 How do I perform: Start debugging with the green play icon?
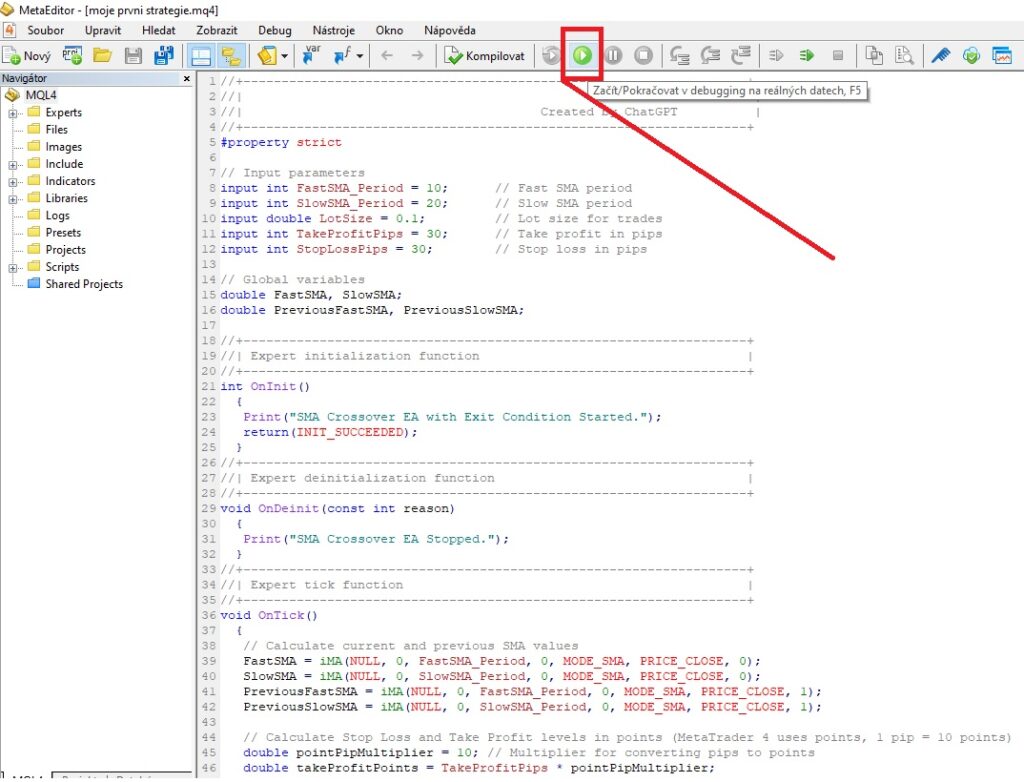tap(582, 56)
